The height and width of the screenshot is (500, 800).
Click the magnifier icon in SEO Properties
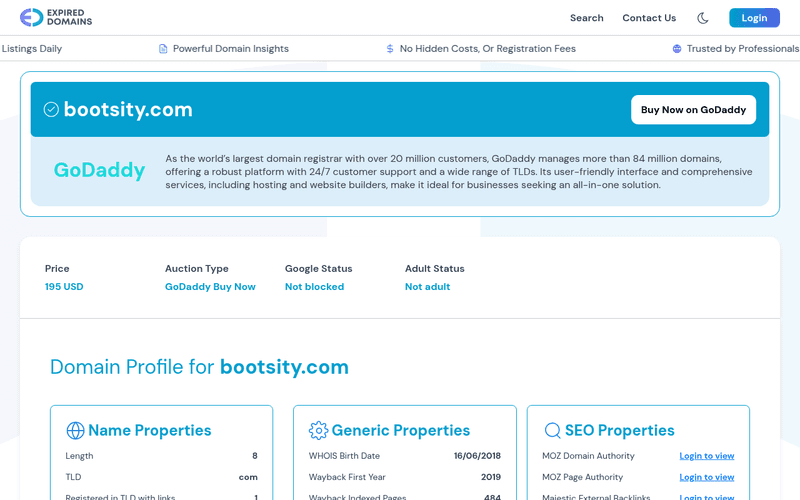click(x=553, y=431)
